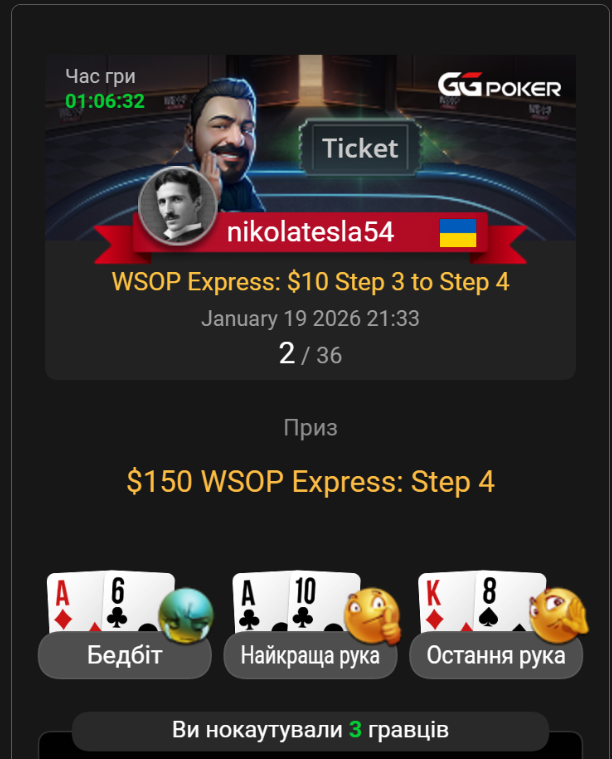This screenshot has width=612, height=759.
Task: Click the WSOP Express Step 3 tournament title
Action: (x=310, y=282)
